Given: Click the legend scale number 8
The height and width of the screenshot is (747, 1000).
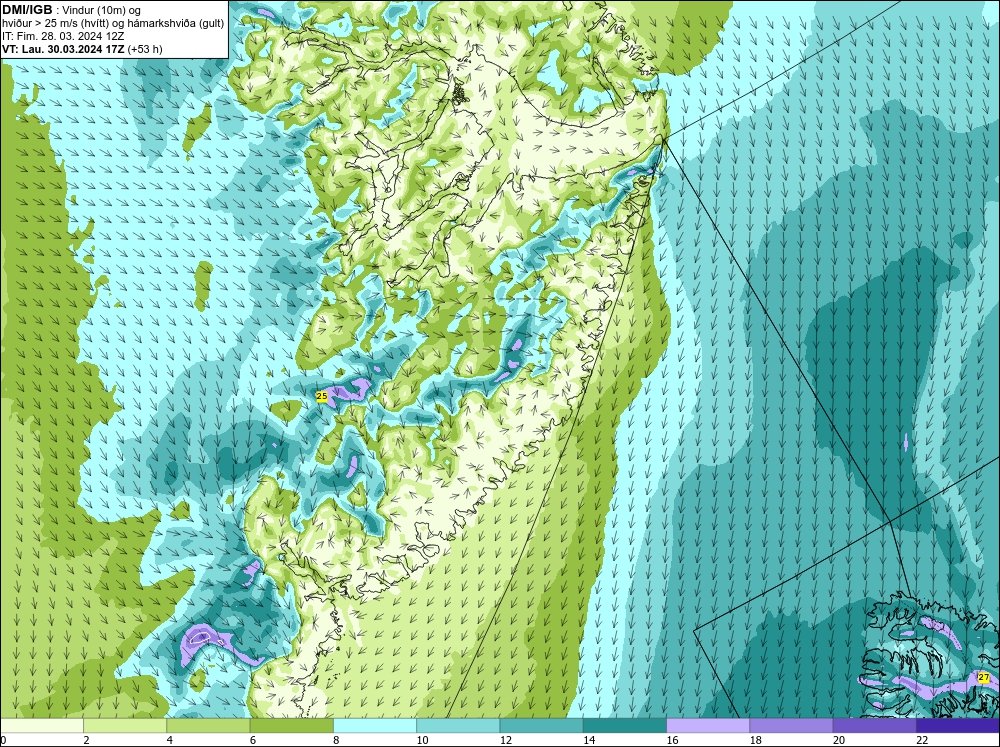Looking at the screenshot, I should pos(336,740).
